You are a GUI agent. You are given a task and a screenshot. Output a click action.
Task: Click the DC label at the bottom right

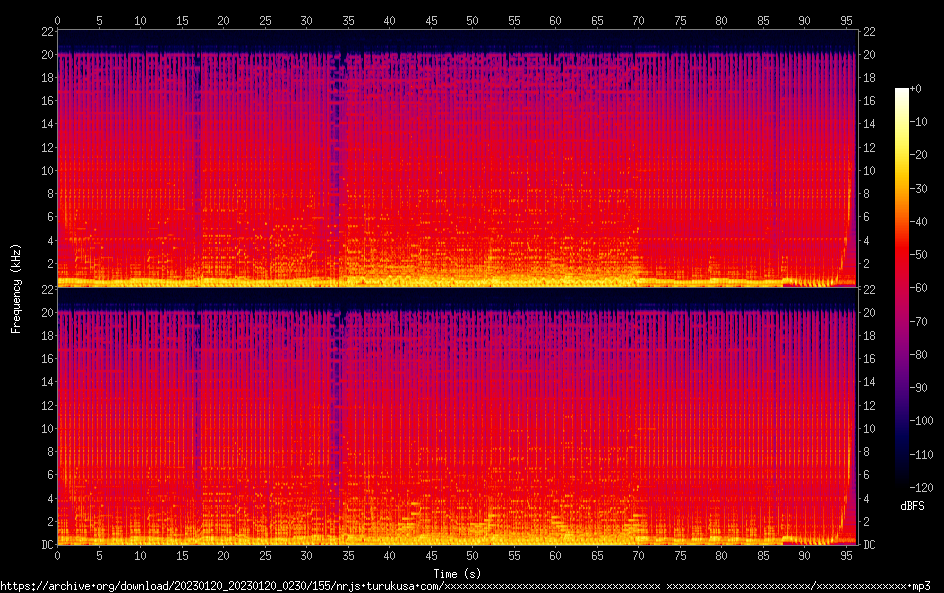point(870,545)
